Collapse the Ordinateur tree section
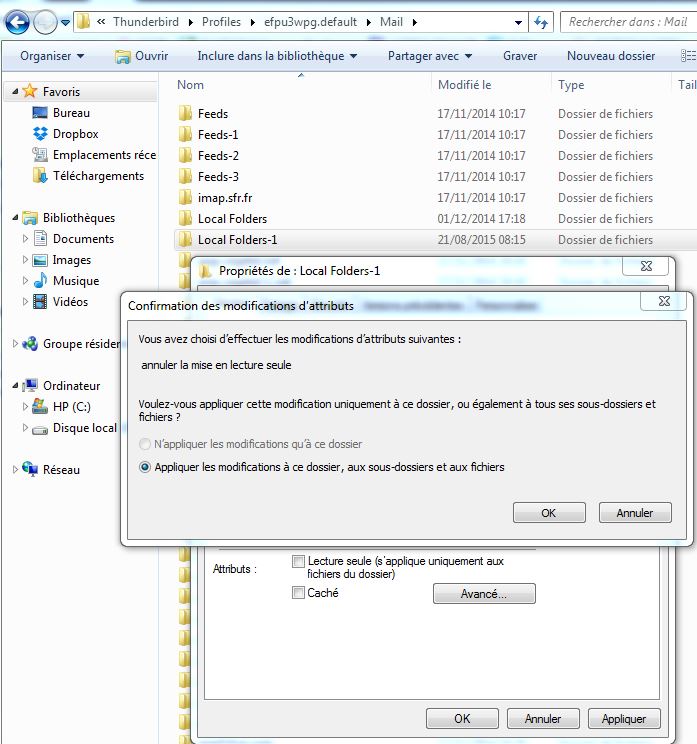The height and width of the screenshot is (744, 697). pos(16,386)
